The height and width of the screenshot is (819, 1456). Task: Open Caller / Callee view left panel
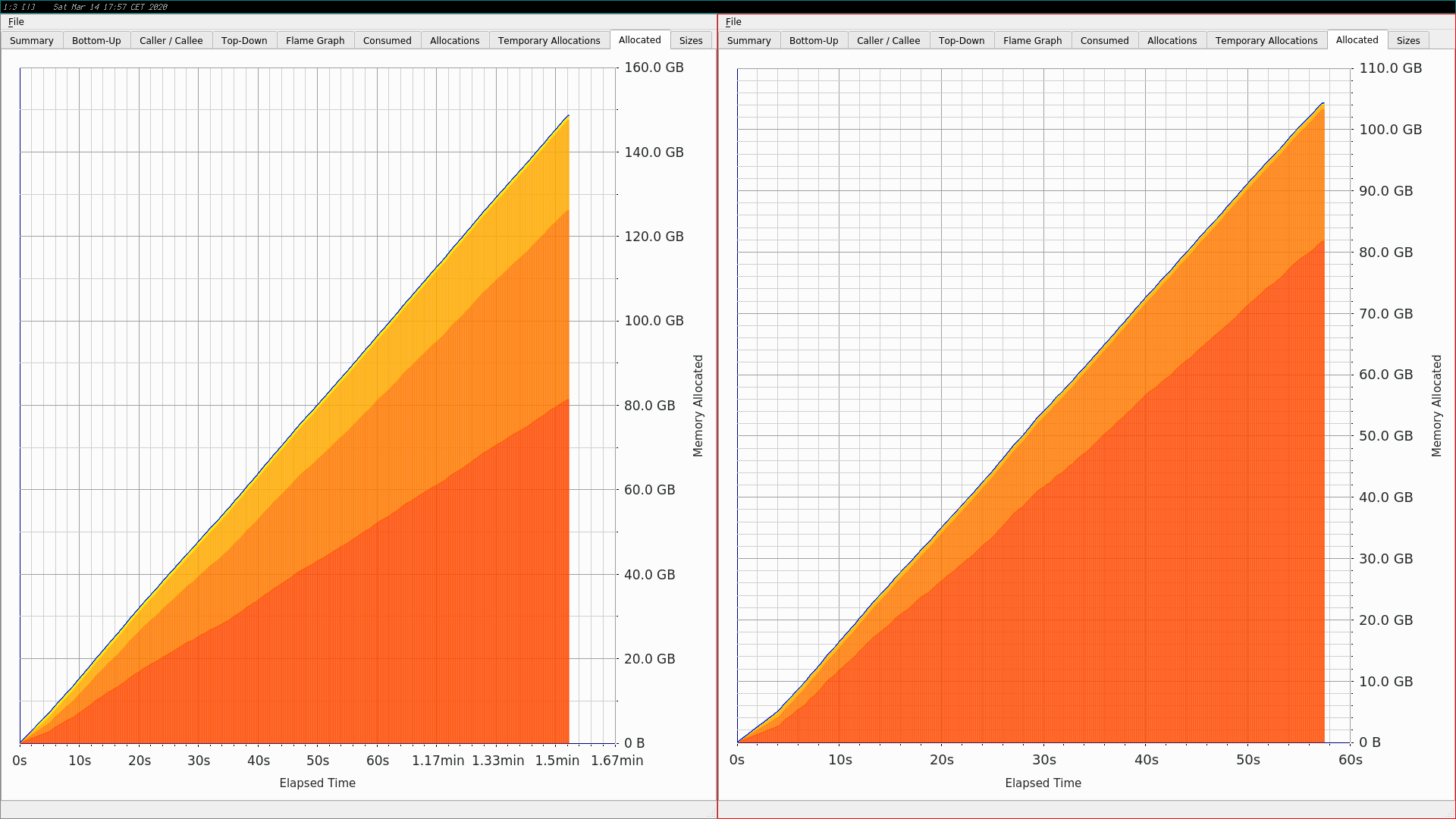tap(171, 40)
